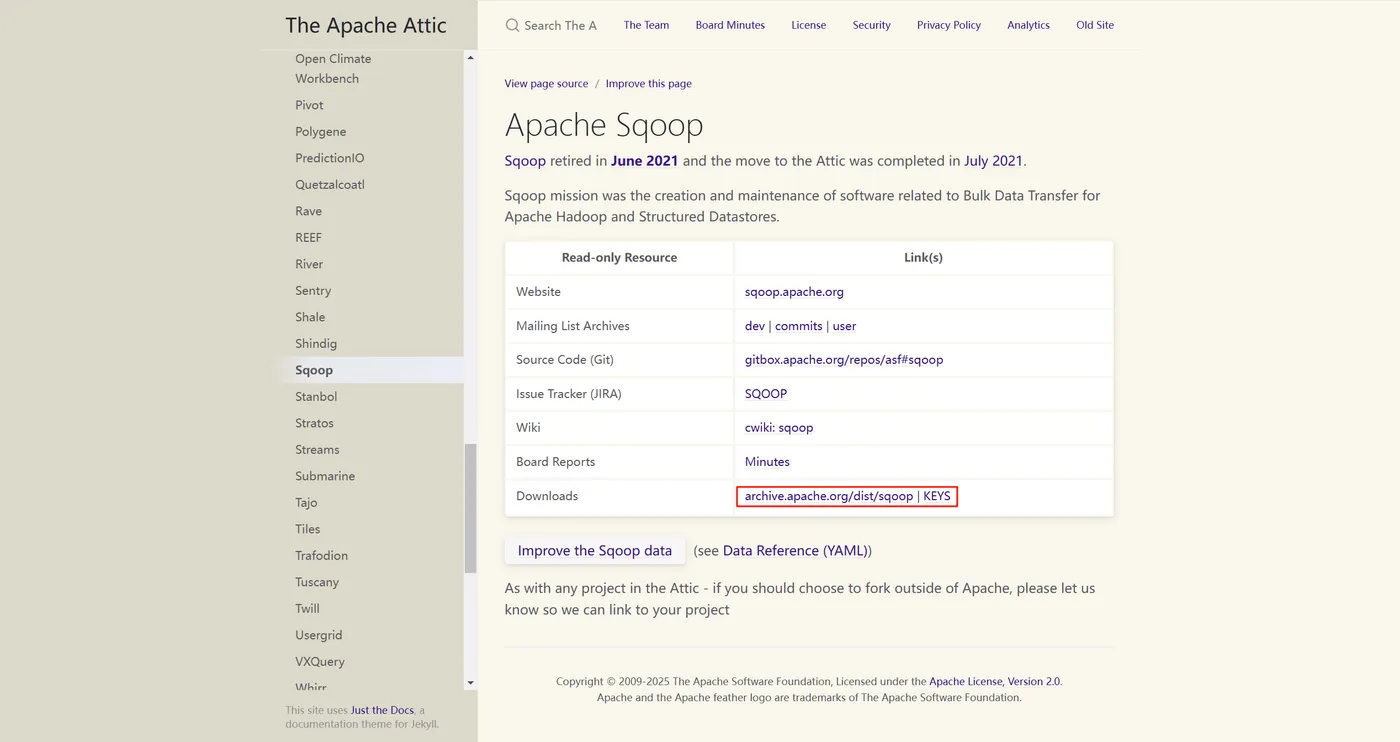The image size is (1400, 742).
Task: Open the SQOOP JIRA issue tracker
Action: pos(766,394)
